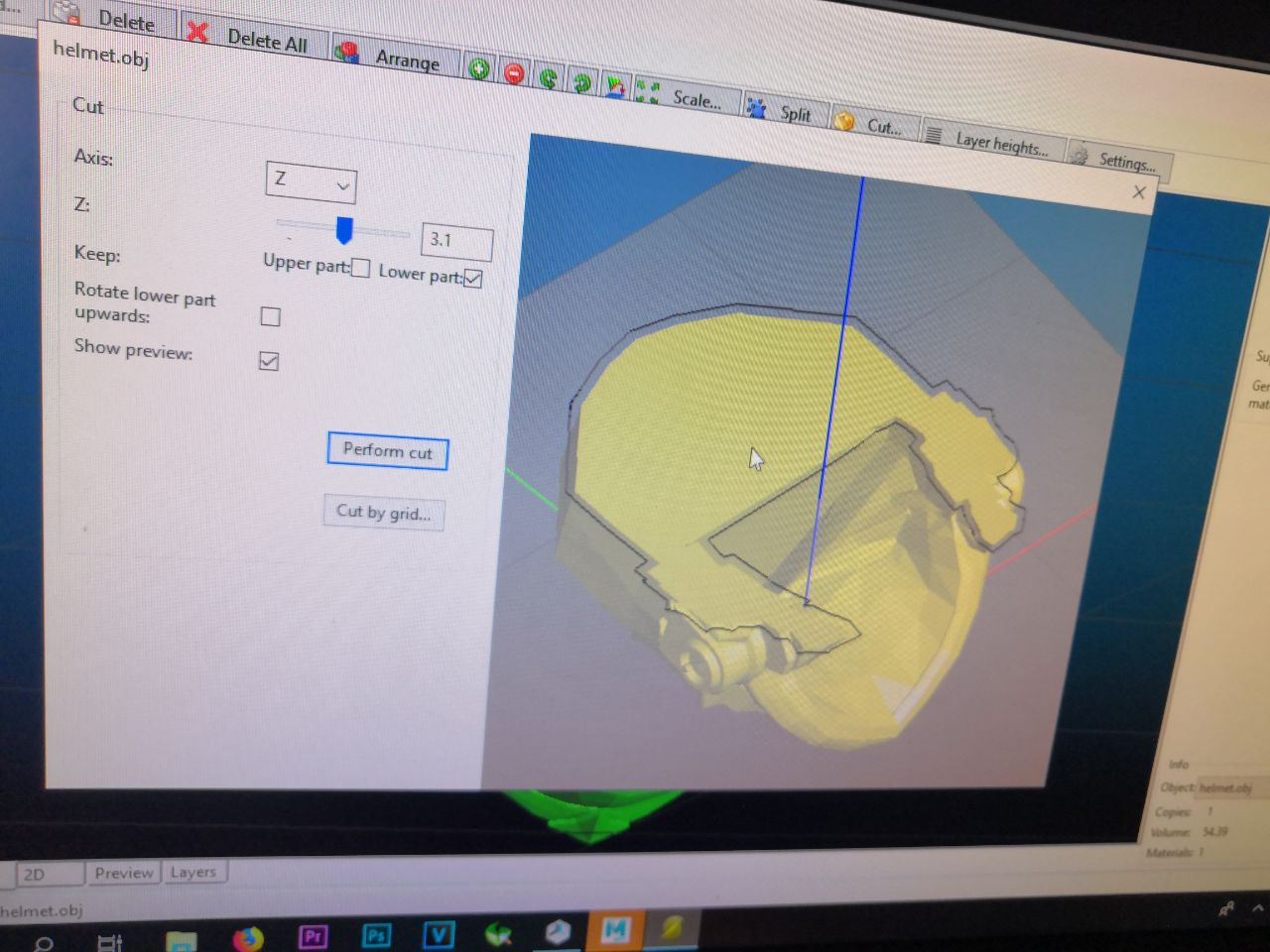Open the Axis dropdown showing Z

tap(311, 181)
